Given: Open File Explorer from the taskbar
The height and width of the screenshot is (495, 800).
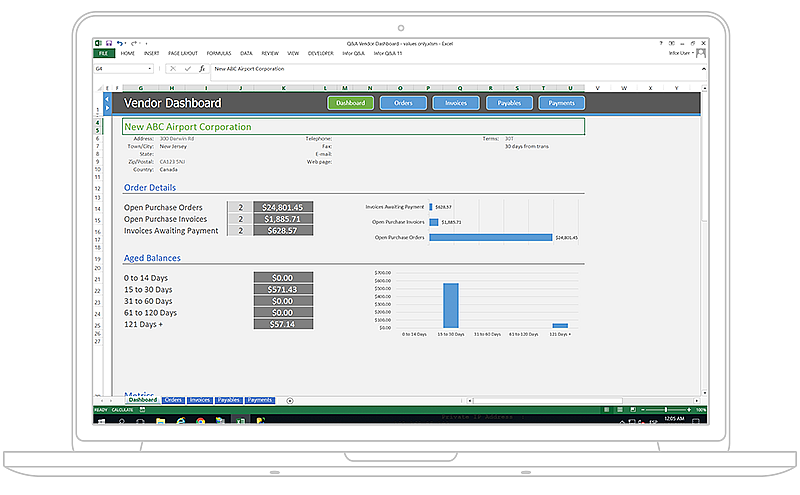Looking at the screenshot, I should (x=162, y=422).
